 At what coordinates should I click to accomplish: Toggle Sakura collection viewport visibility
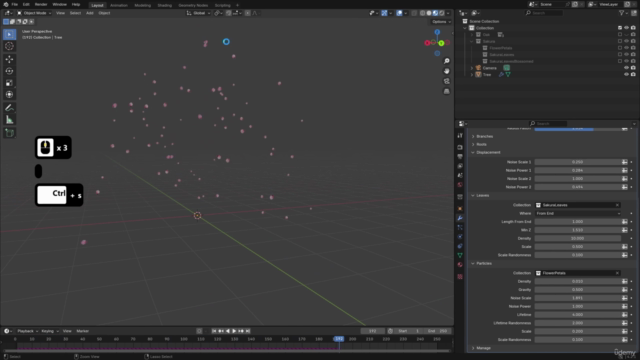[626, 41]
